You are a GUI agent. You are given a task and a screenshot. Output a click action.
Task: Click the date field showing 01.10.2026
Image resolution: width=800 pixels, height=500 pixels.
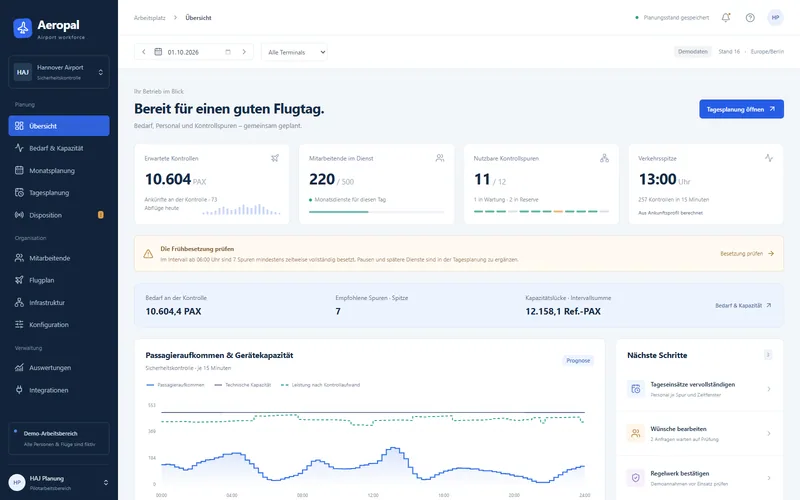pos(194,52)
